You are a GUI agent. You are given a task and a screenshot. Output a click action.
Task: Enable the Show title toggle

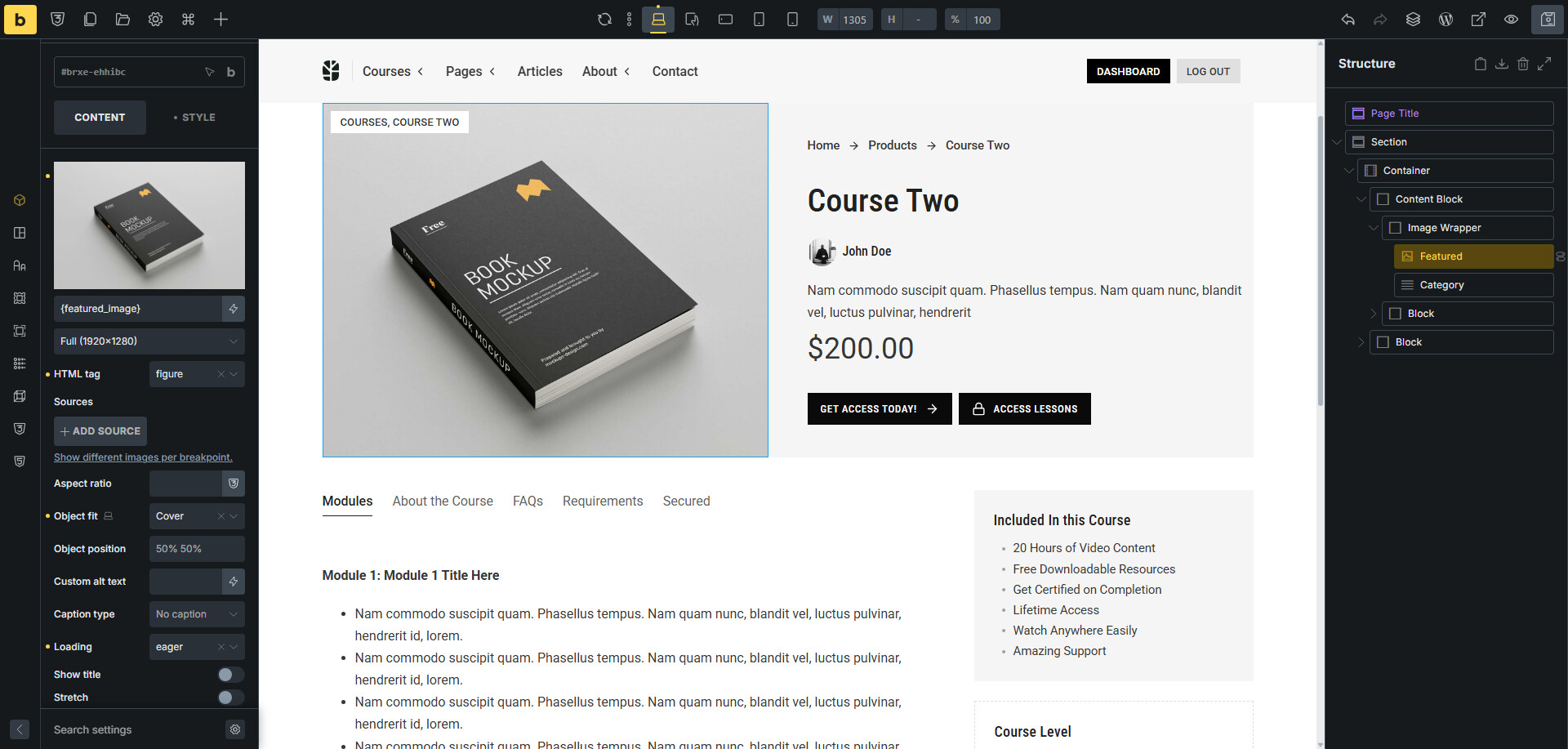pyautogui.click(x=230, y=675)
